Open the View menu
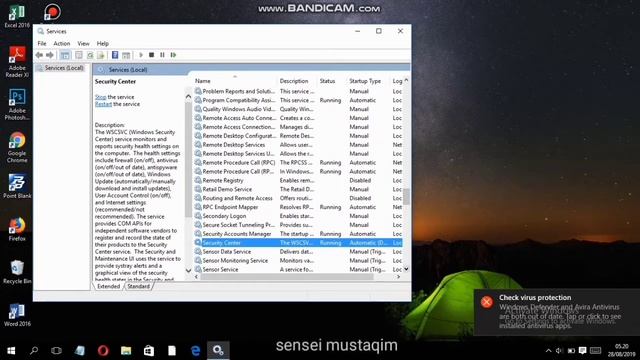This screenshot has height=360, width=640. tap(83, 43)
